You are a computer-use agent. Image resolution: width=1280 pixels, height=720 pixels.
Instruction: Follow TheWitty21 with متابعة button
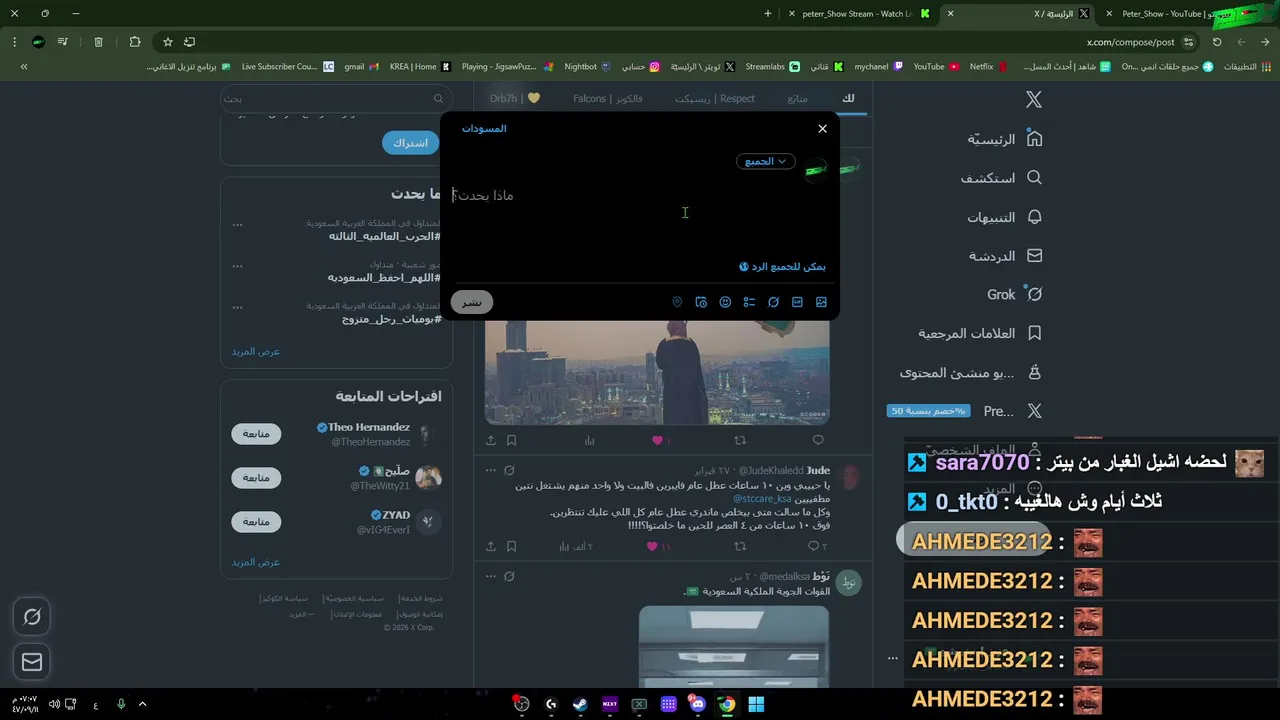coord(256,478)
